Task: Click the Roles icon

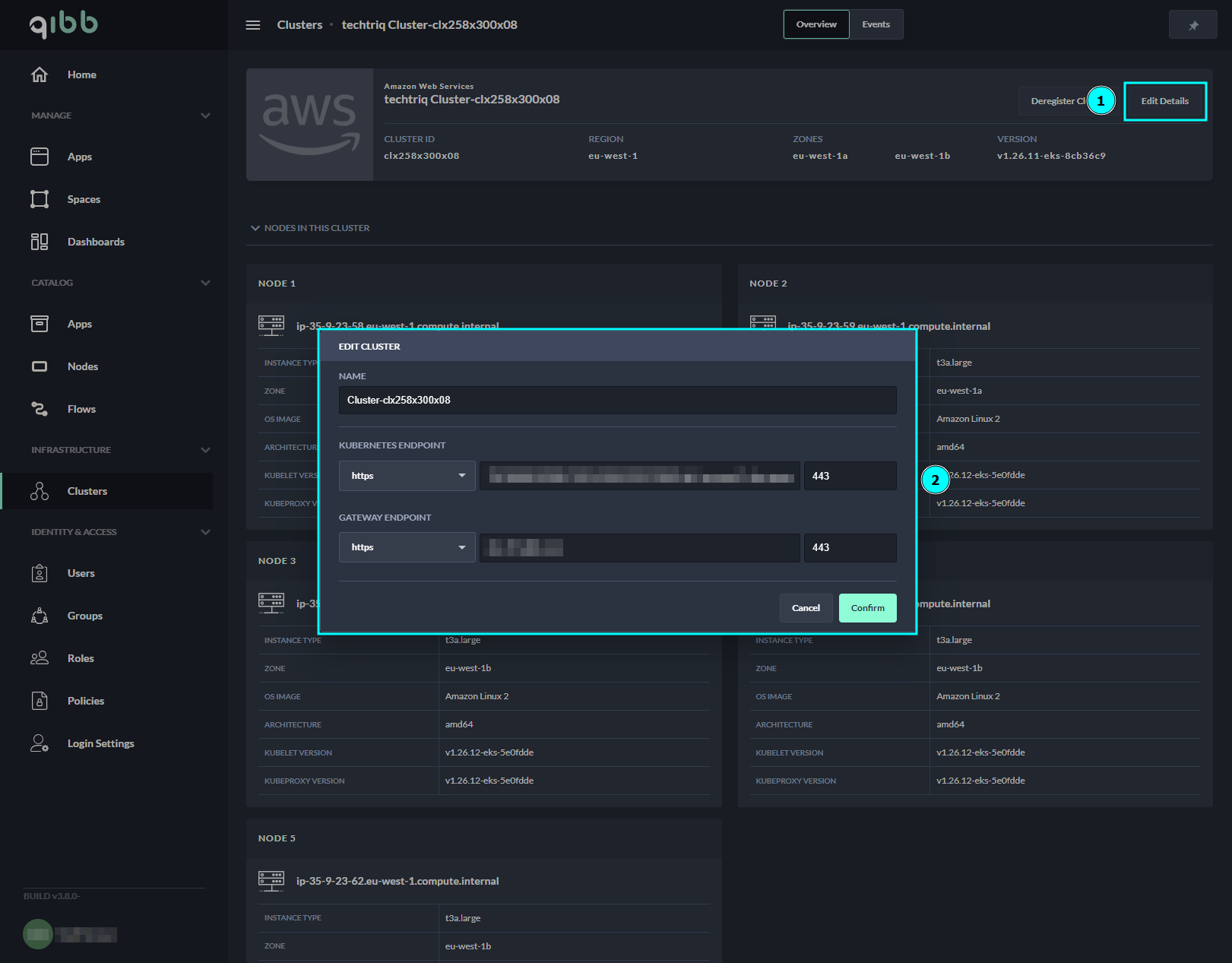Action: [x=39, y=657]
